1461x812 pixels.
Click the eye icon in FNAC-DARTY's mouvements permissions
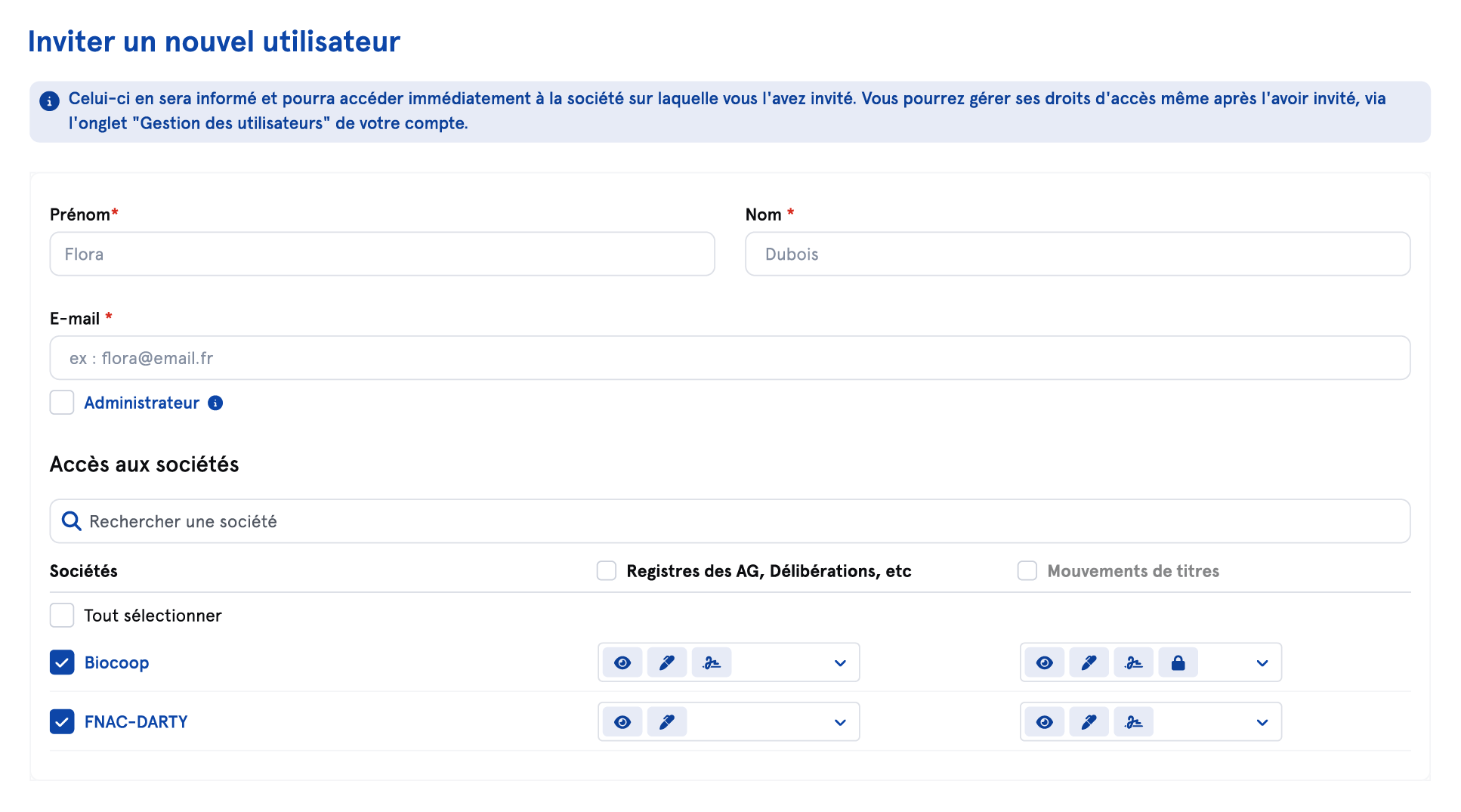pos(1044,723)
